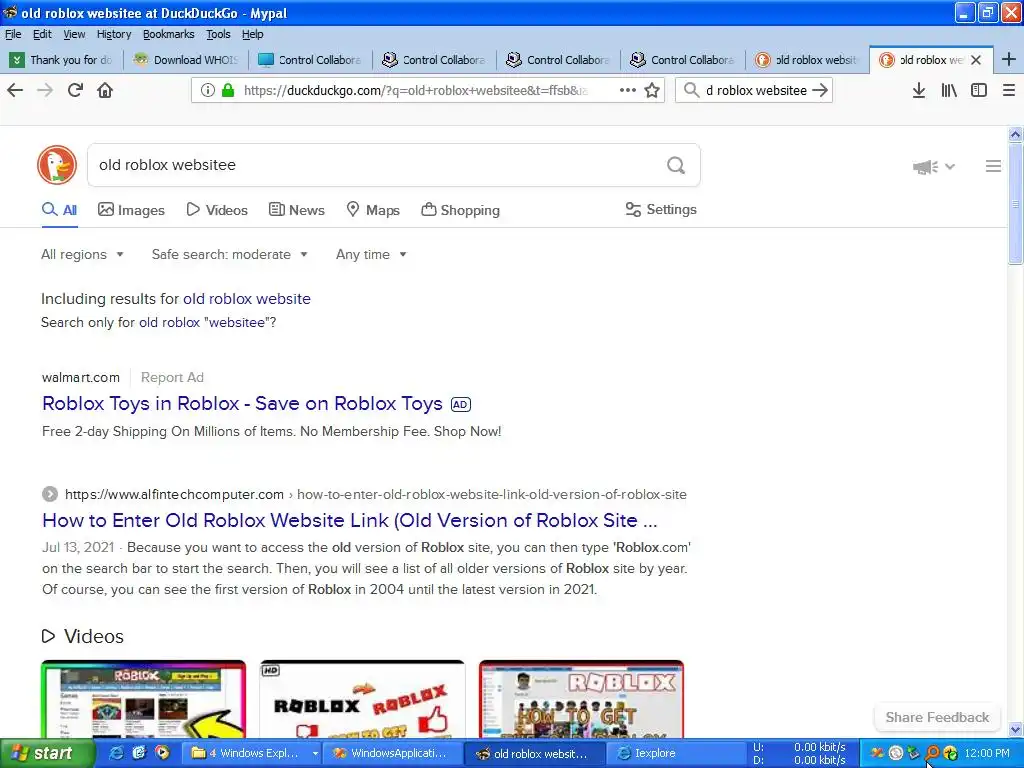The image size is (1024, 768).
Task: Submit toolbar search with arrow button
Action: click(x=820, y=90)
